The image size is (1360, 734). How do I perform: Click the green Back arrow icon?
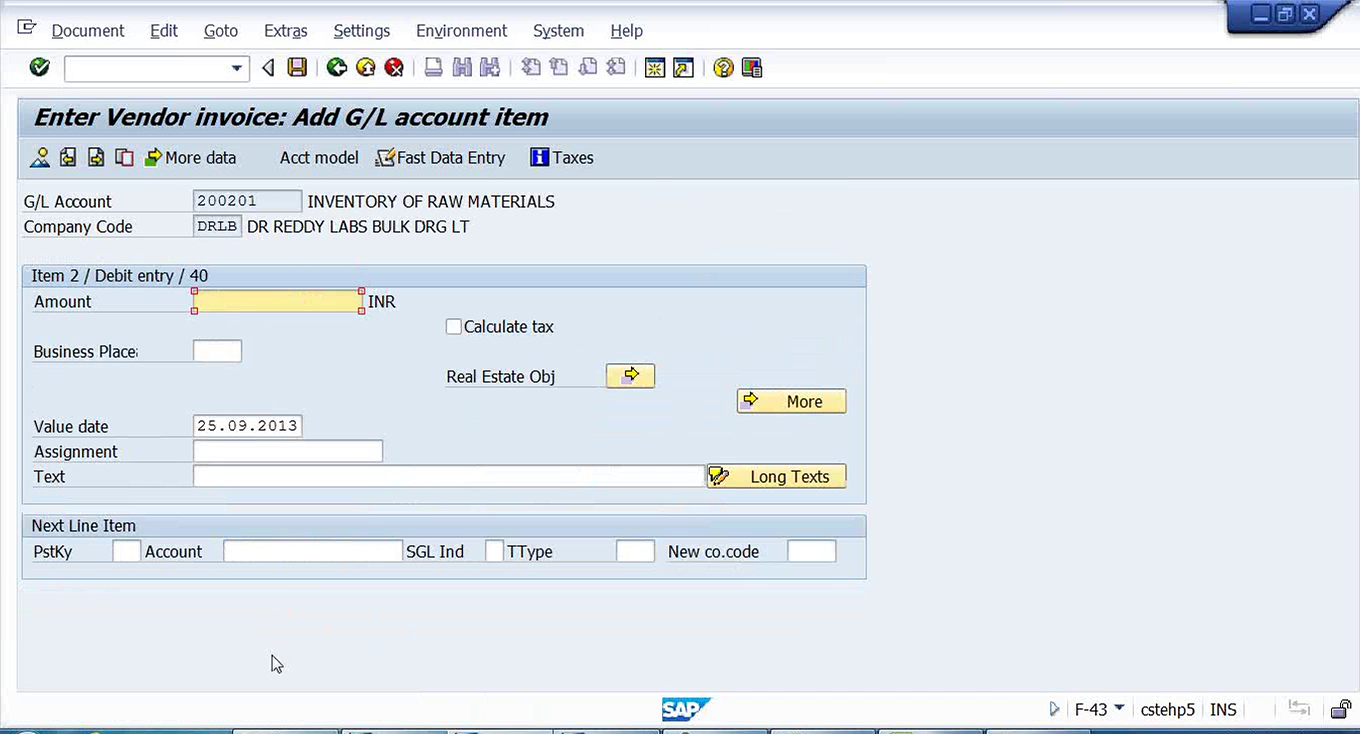pyautogui.click(x=337, y=67)
